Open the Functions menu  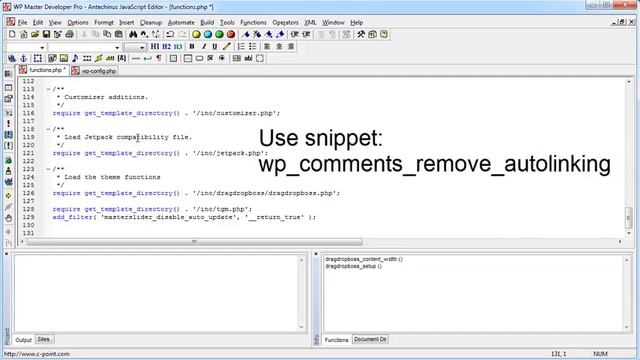click(253, 22)
